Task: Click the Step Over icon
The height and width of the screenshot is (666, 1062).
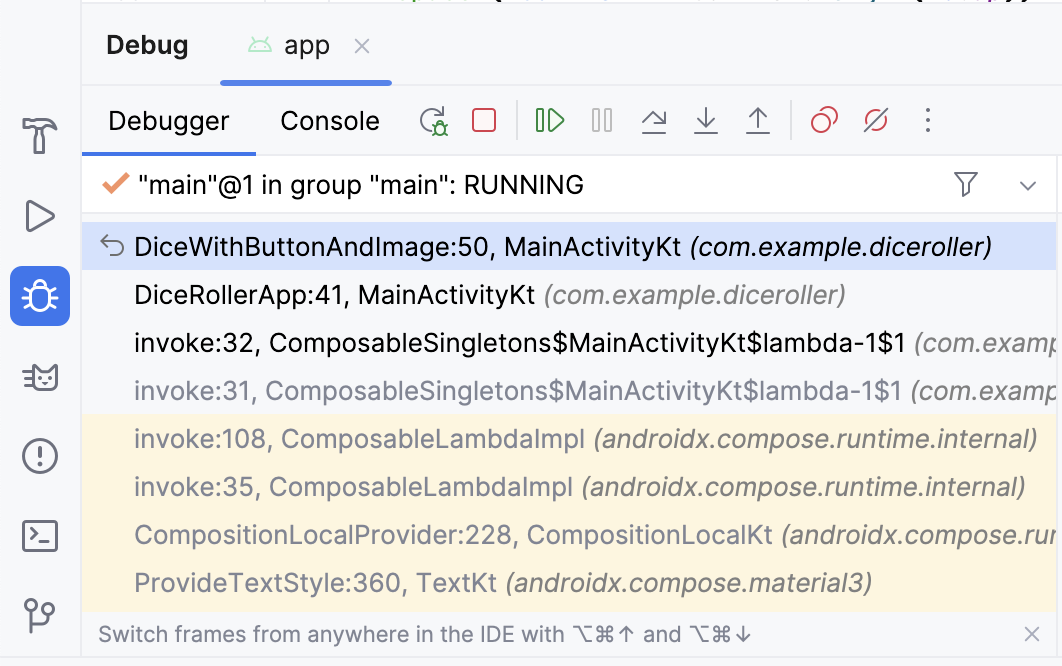Action: 654,121
